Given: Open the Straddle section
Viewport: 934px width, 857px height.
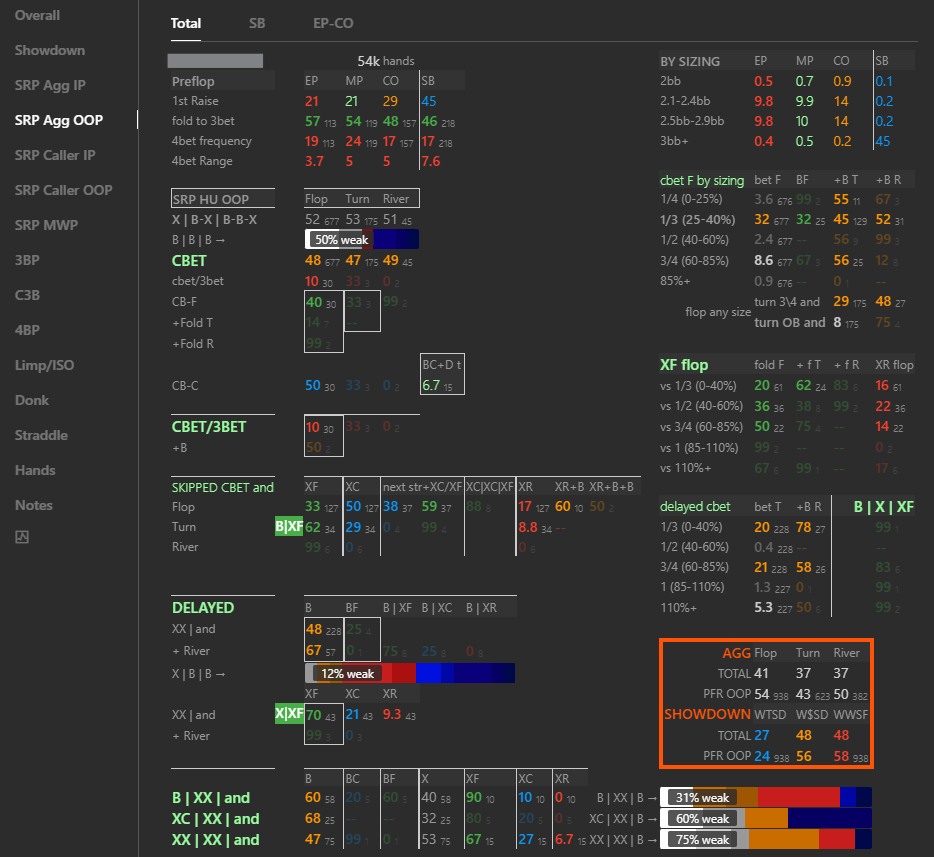Looking at the screenshot, I should 41,435.
